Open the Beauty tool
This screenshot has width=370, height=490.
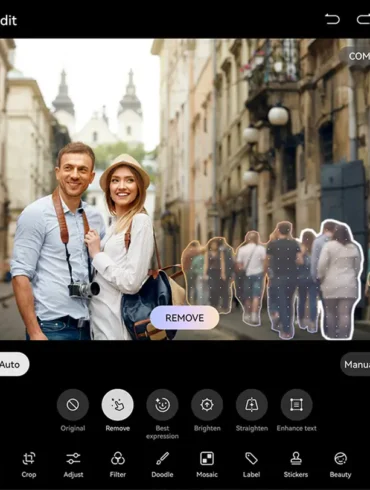tap(340, 465)
